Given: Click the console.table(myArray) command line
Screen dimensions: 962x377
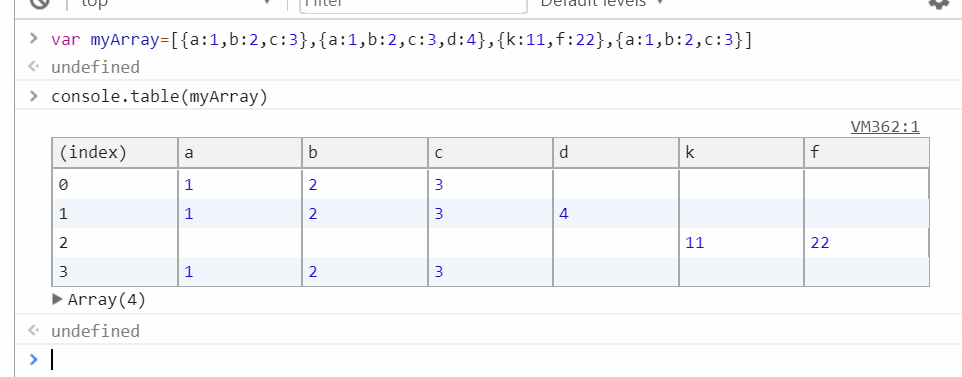Looking at the screenshot, I should [x=160, y=97].
